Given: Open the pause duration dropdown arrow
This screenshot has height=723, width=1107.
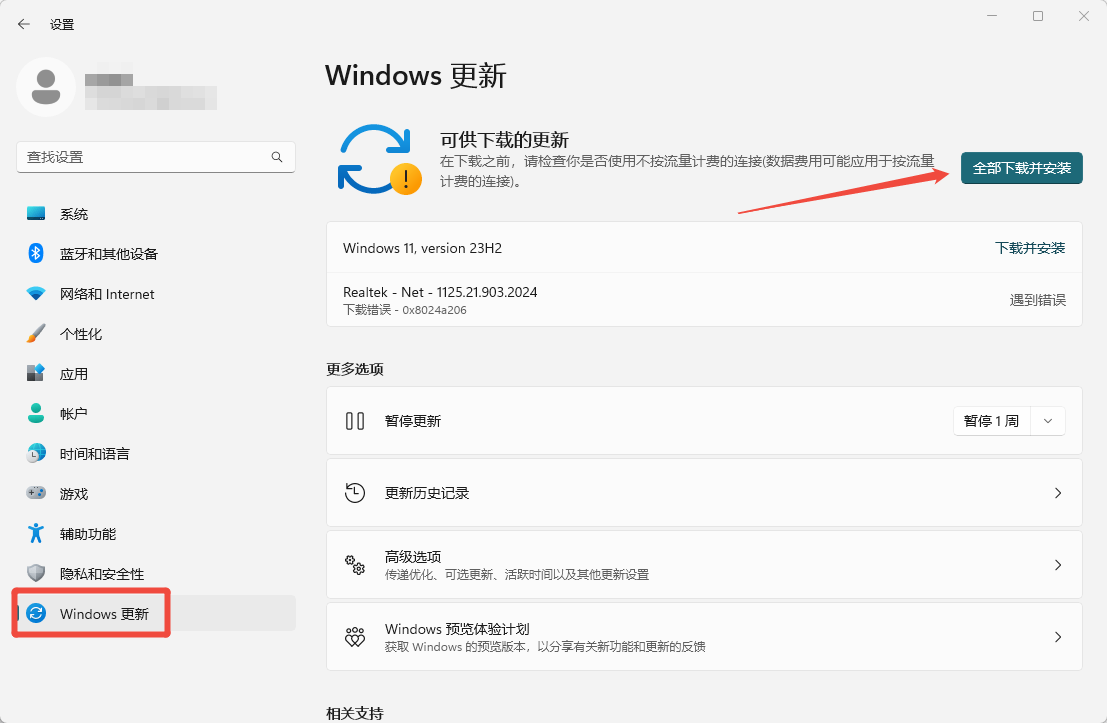Looking at the screenshot, I should coord(1048,421).
